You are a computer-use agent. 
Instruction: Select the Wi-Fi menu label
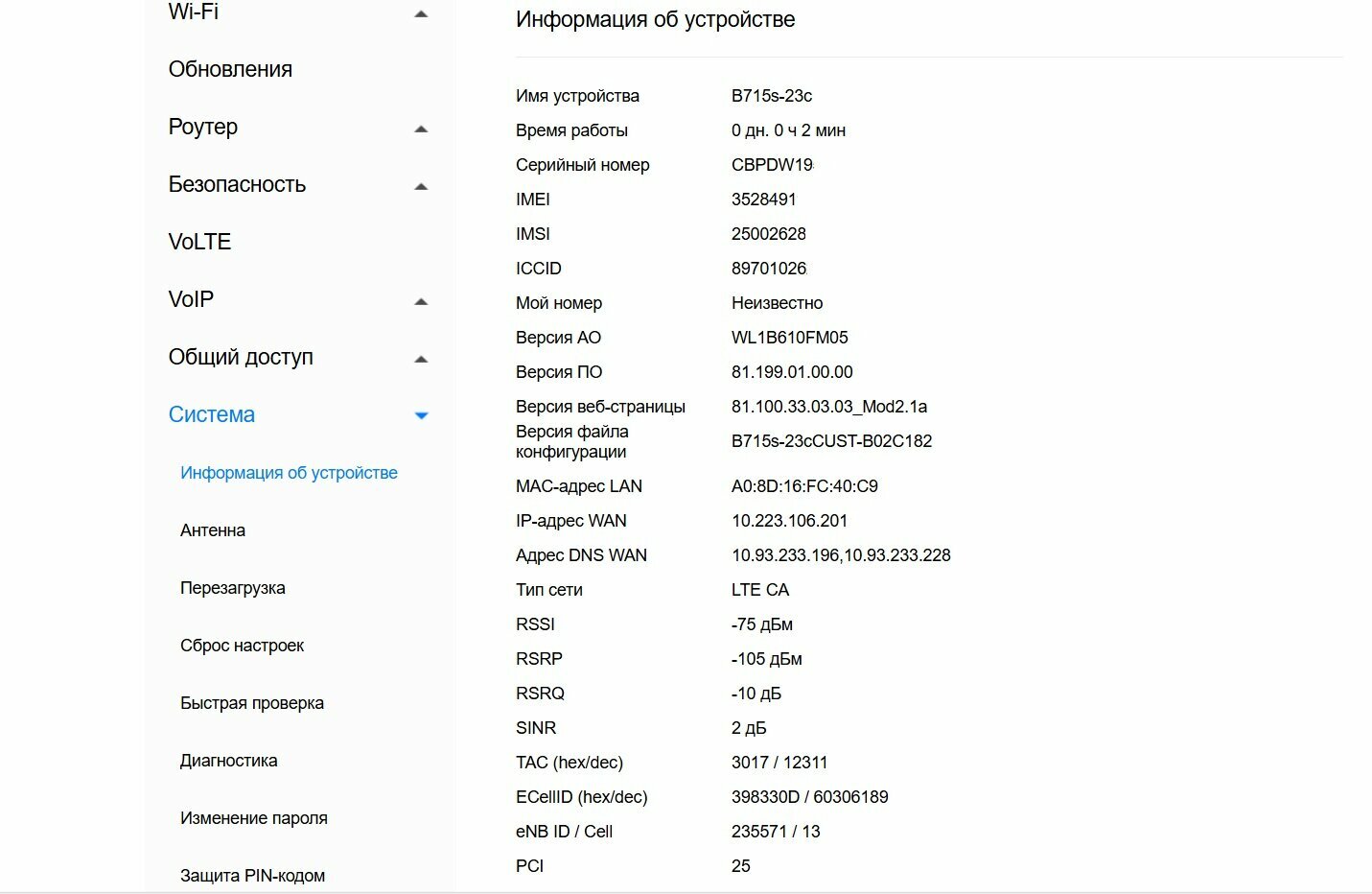click(194, 12)
